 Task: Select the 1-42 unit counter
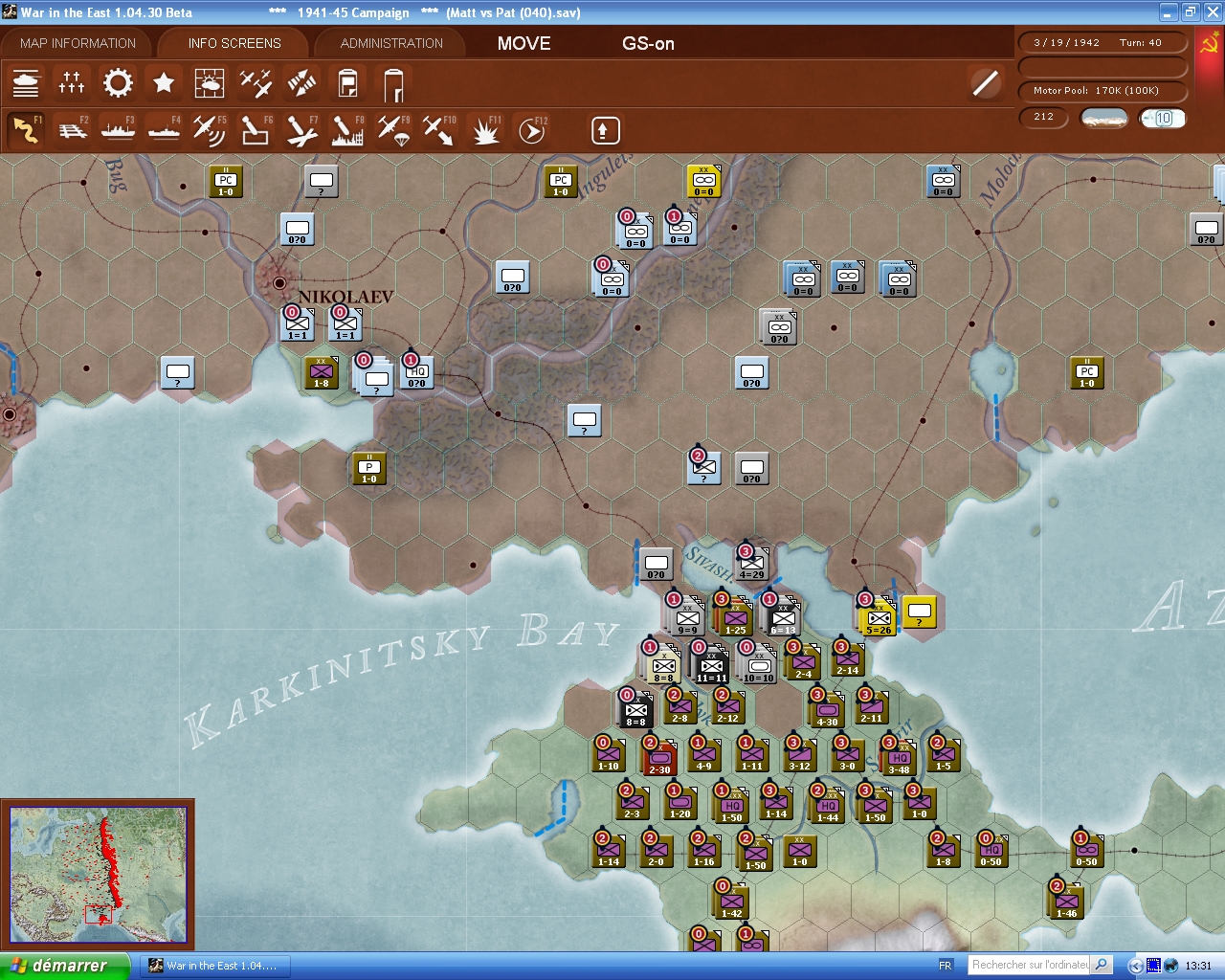(x=732, y=901)
